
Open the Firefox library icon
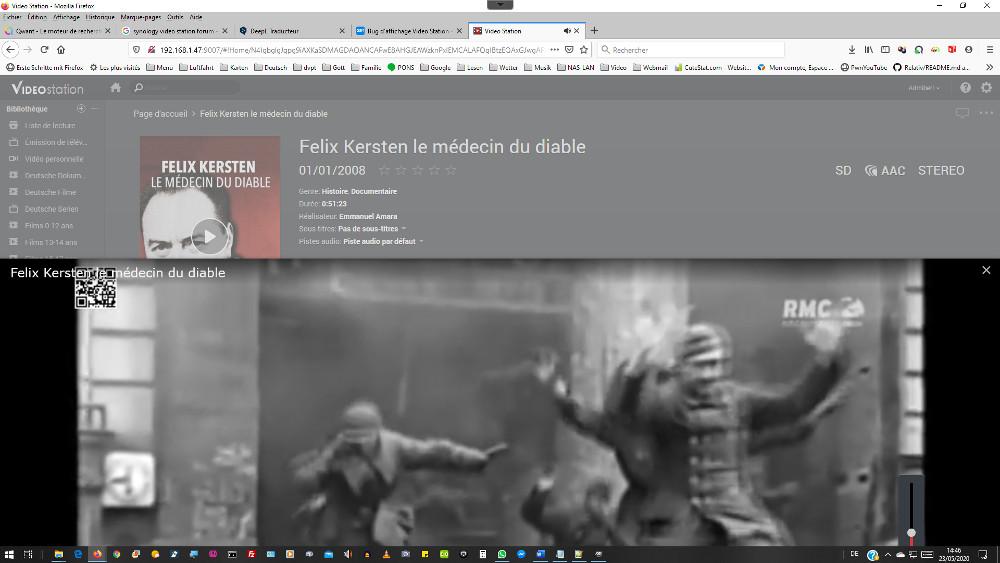tap(869, 50)
